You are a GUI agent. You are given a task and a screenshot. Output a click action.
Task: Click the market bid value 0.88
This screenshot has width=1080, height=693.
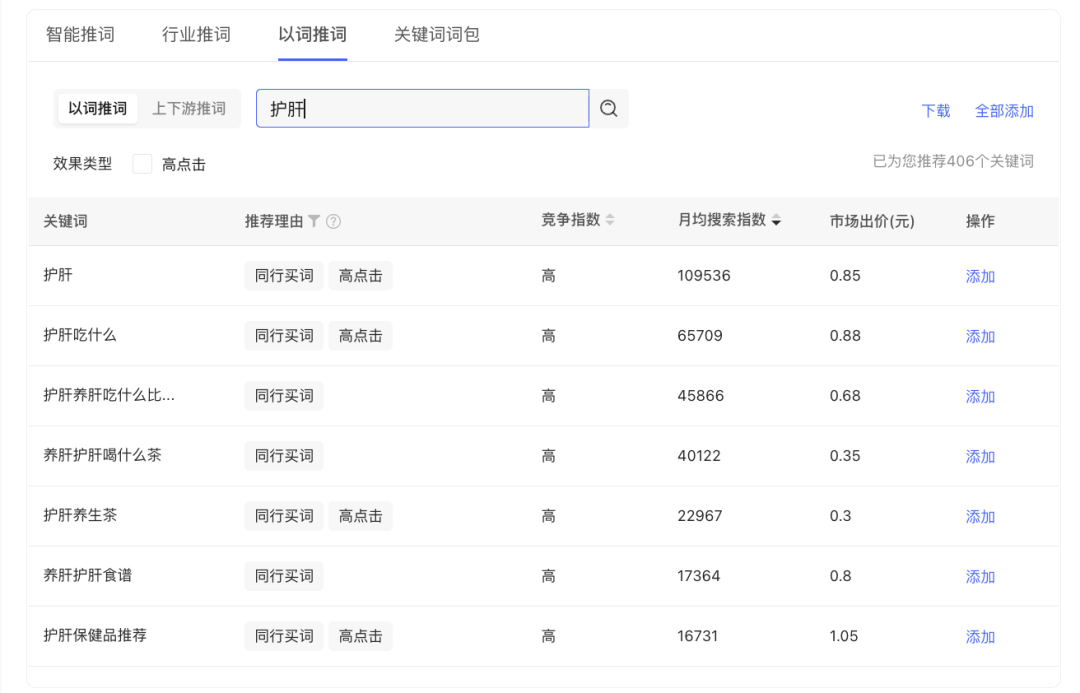(845, 335)
